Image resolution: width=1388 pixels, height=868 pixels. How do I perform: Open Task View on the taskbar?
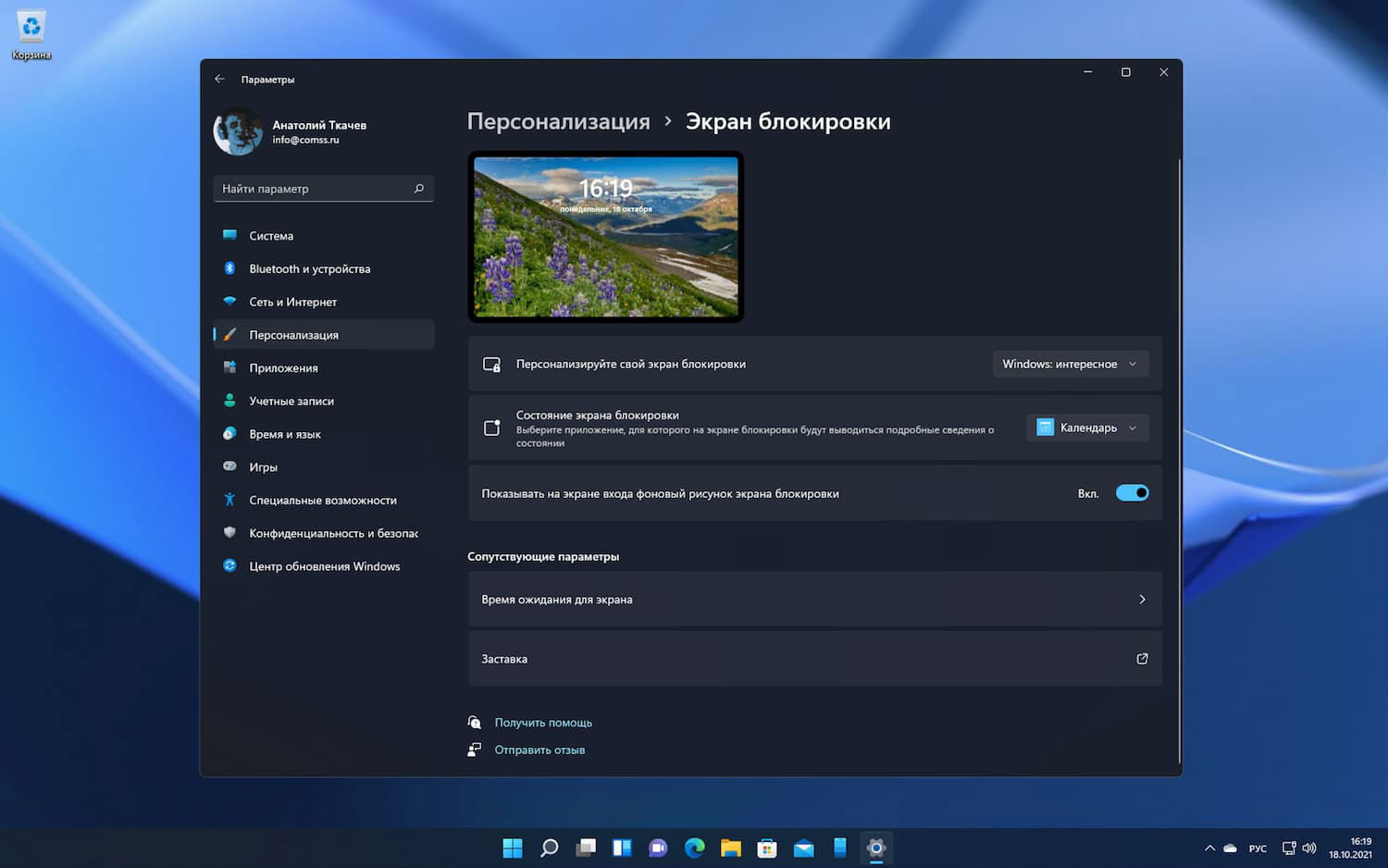tap(586, 848)
